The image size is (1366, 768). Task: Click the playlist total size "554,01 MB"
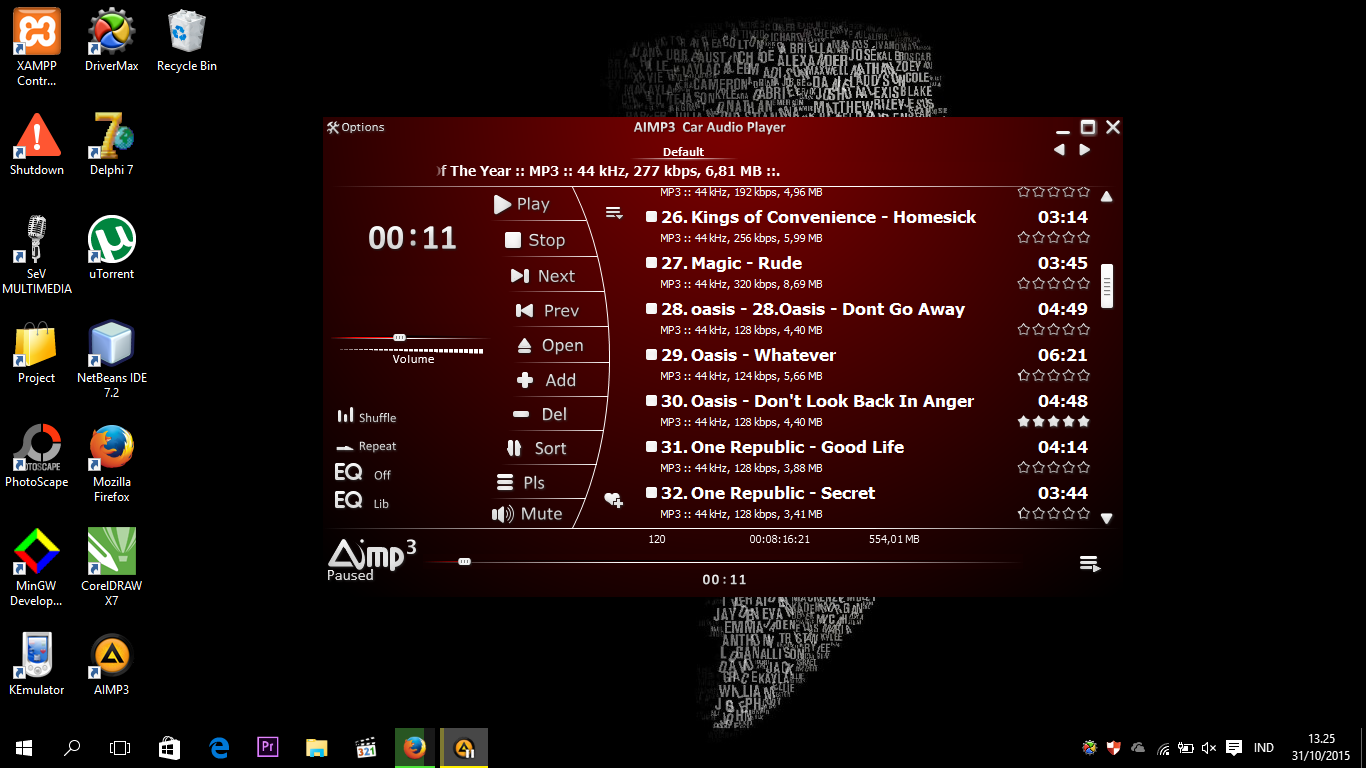pyautogui.click(x=894, y=539)
